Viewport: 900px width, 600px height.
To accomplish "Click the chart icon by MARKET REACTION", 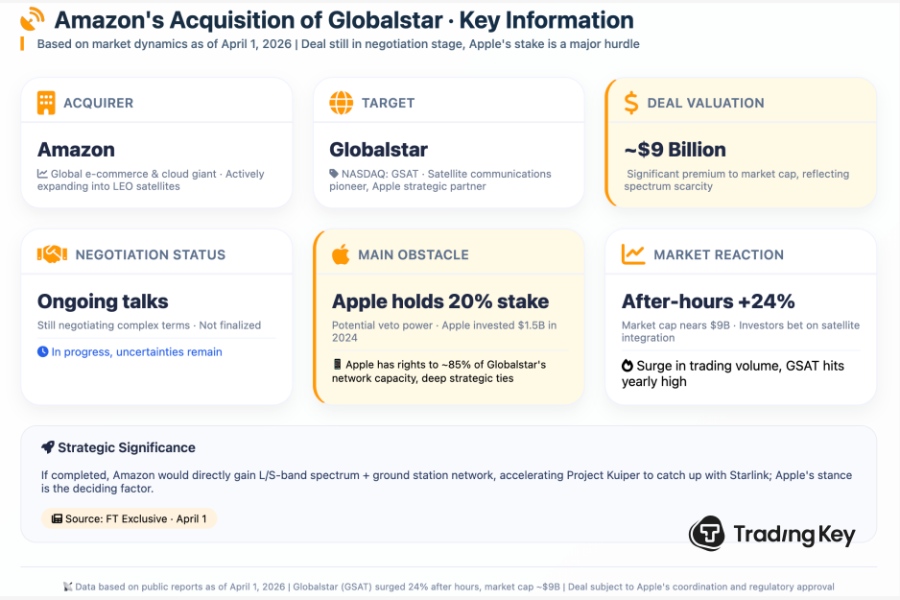I will point(633,254).
